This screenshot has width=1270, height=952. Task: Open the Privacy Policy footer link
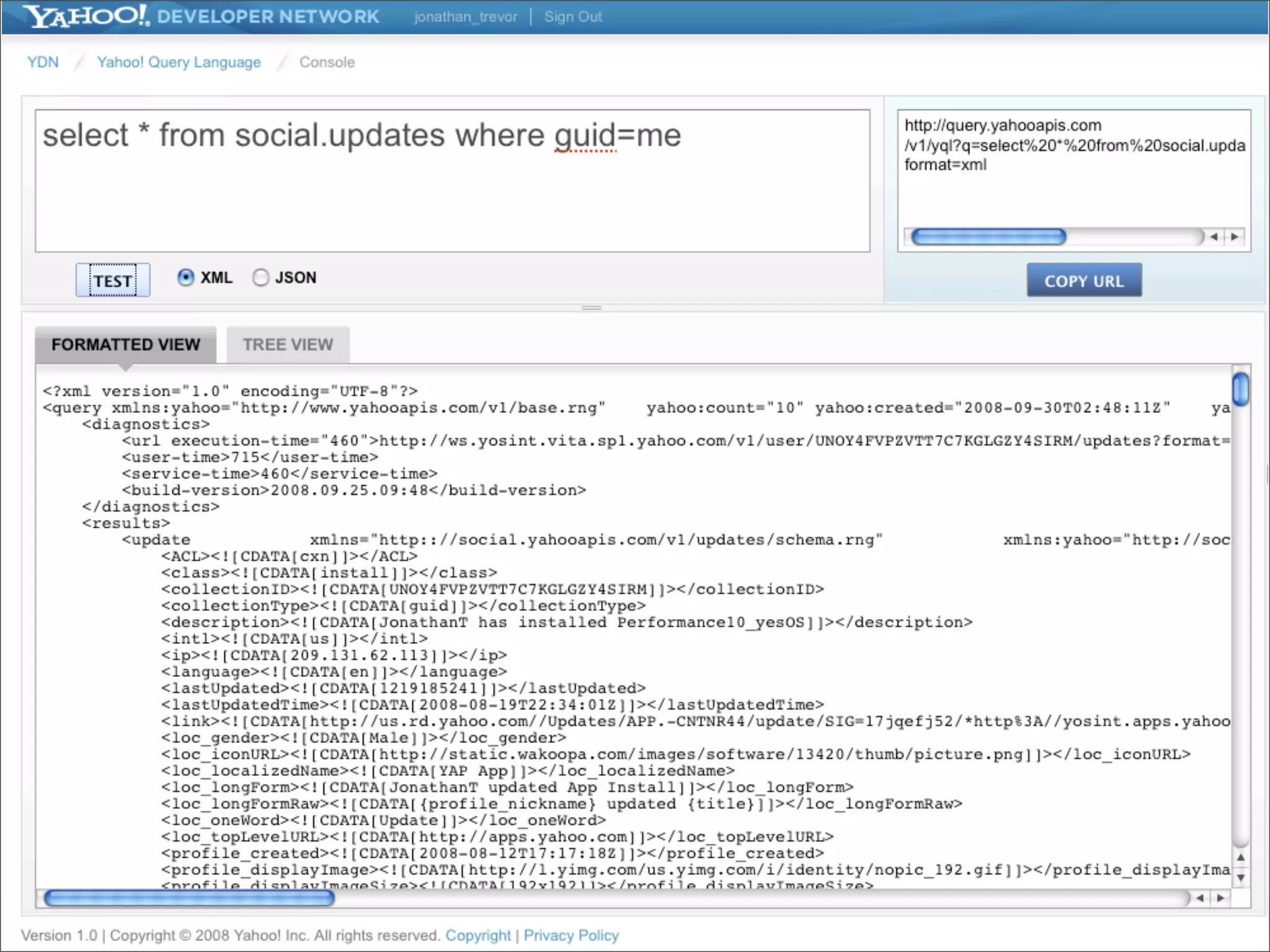[x=571, y=935]
